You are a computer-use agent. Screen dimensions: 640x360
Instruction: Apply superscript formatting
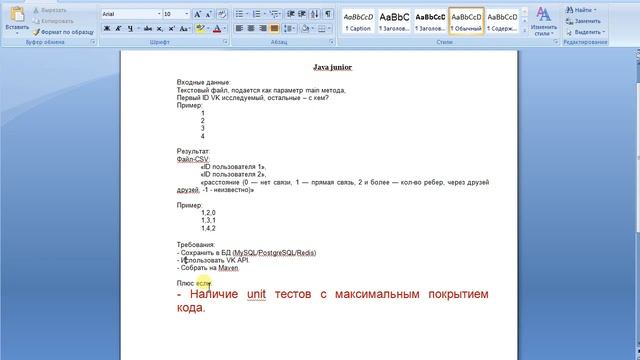click(171, 29)
